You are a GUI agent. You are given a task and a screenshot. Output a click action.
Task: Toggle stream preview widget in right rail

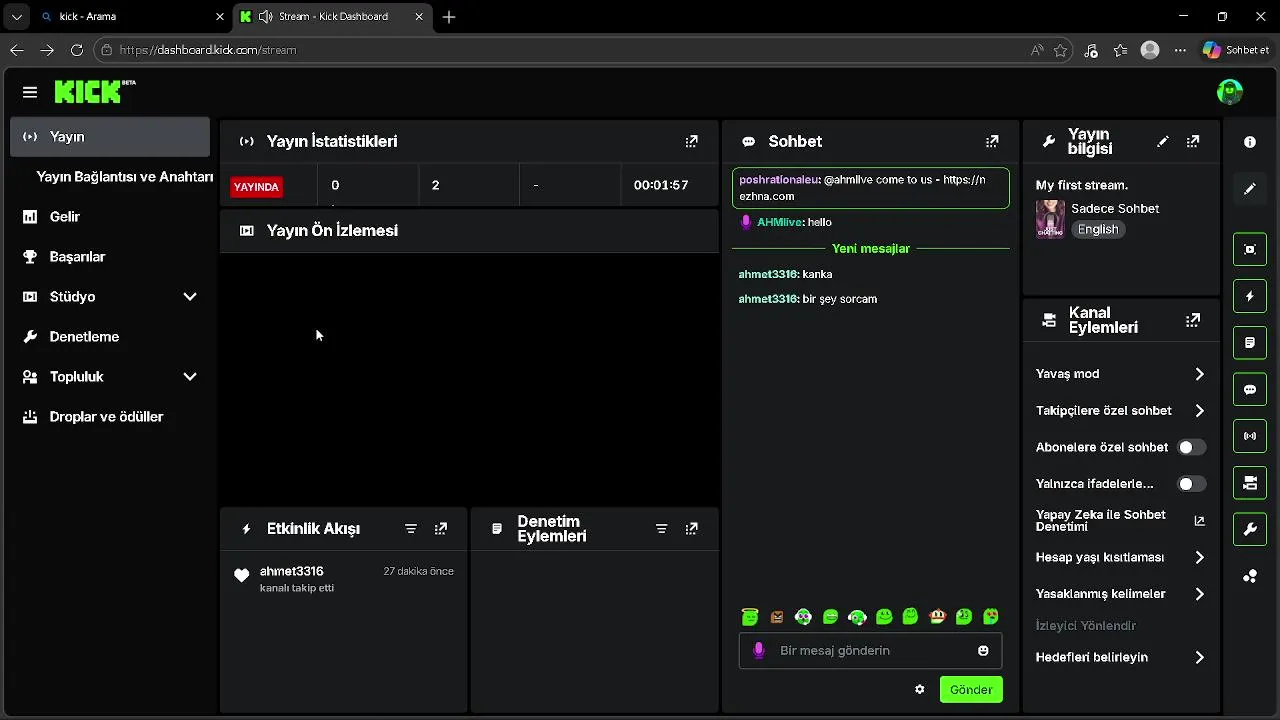pyautogui.click(x=1250, y=249)
